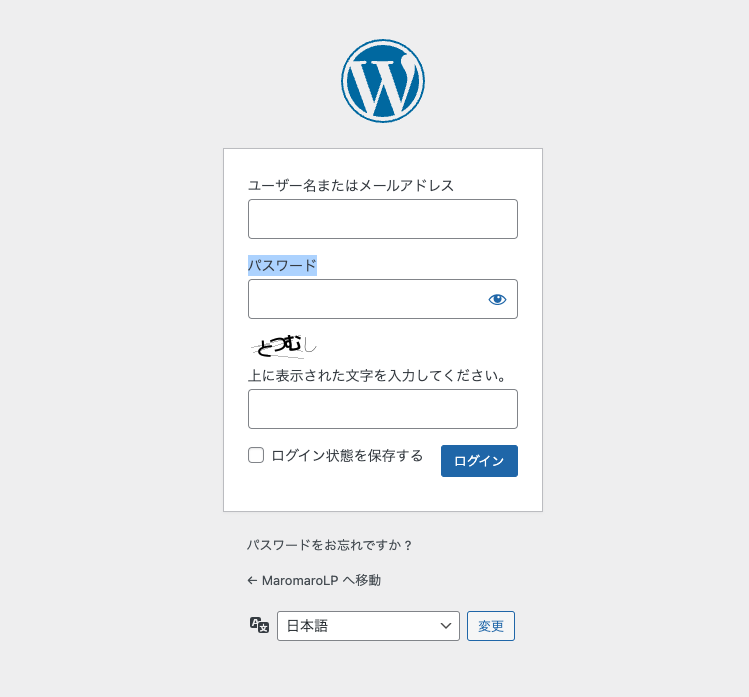The height and width of the screenshot is (697, 749).
Task: Follow the ← MaromaroLP へ移動 link
Action: [x=314, y=580]
